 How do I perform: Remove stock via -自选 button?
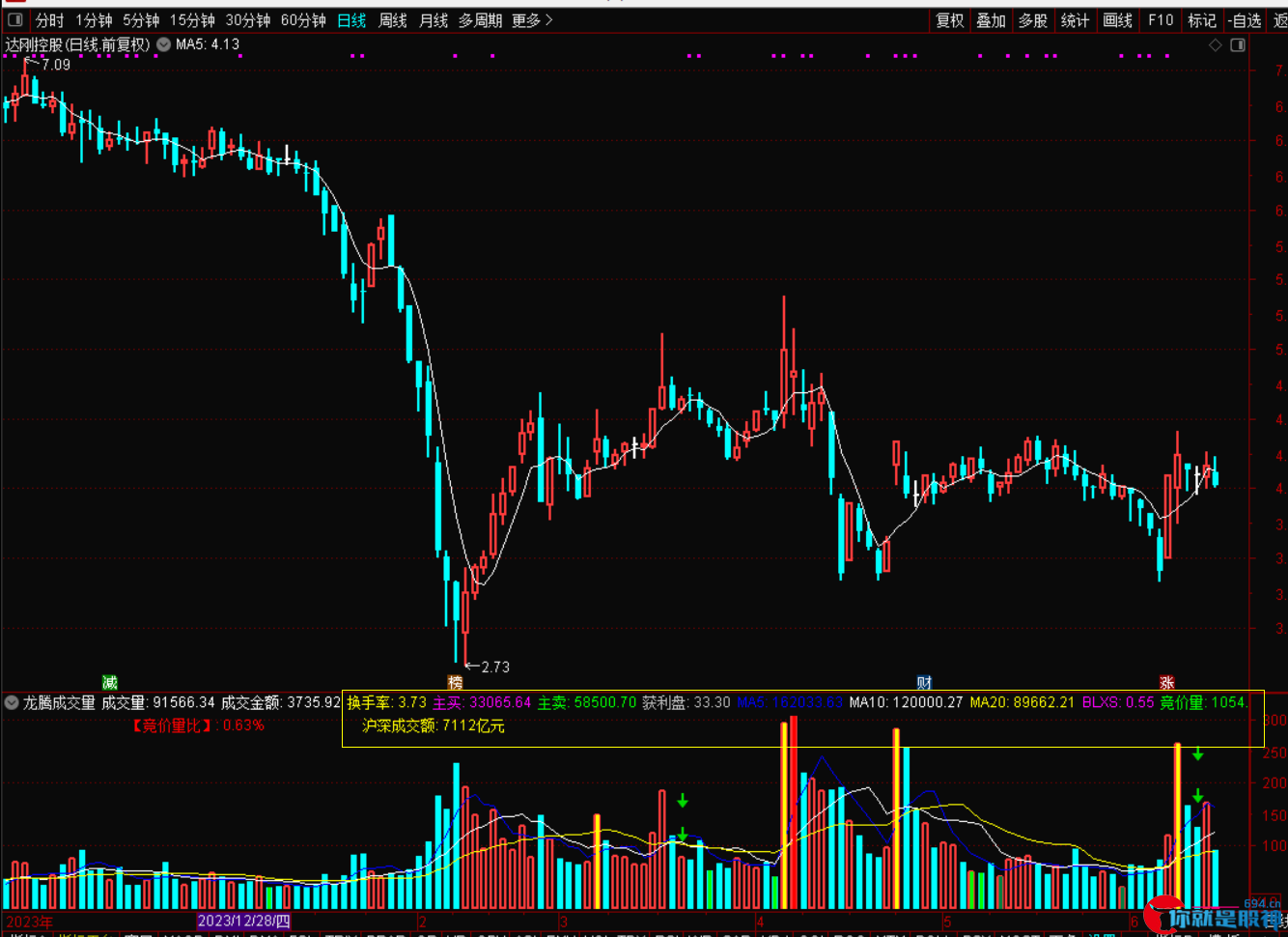[x=1246, y=20]
